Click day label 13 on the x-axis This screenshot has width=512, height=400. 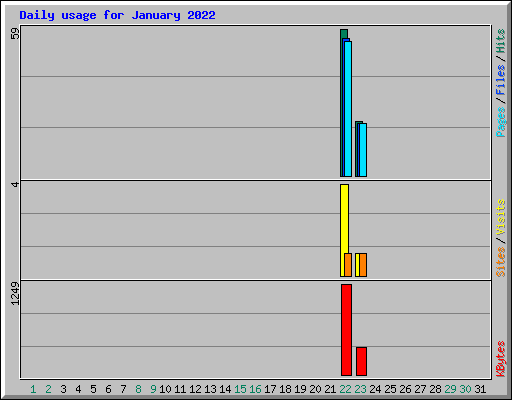tap(210, 389)
